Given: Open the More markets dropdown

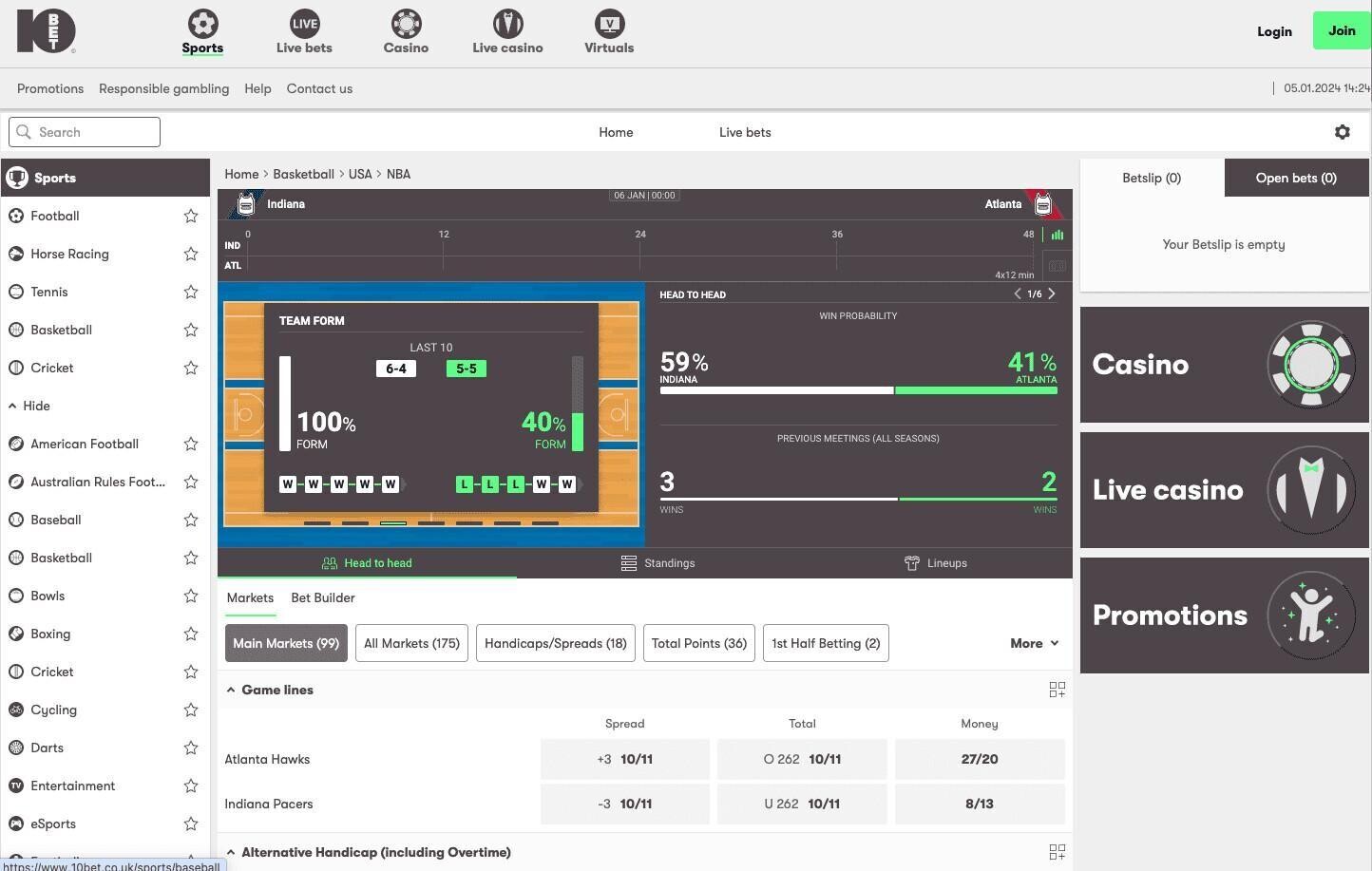Looking at the screenshot, I should 1034,643.
